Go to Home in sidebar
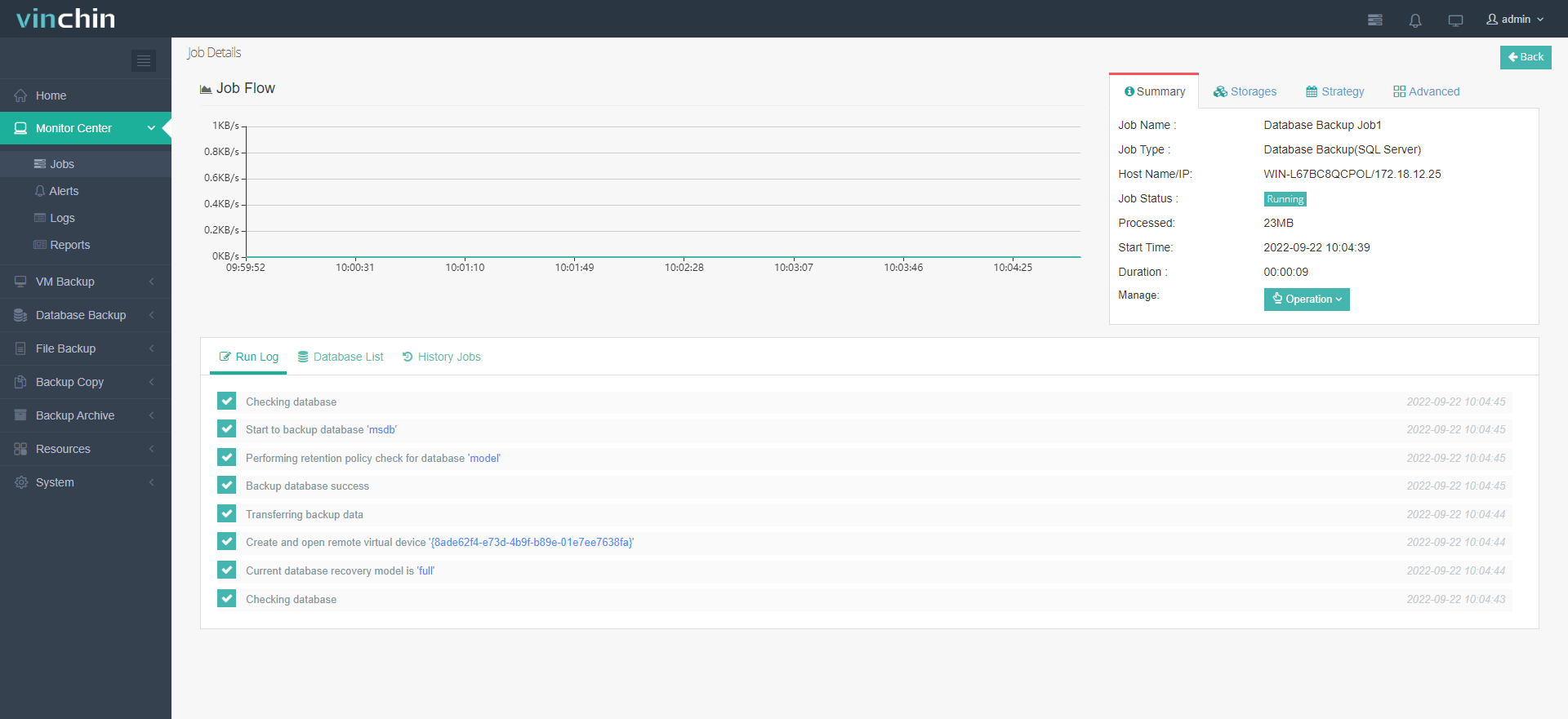The height and width of the screenshot is (719, 1568). pos(86,95)
